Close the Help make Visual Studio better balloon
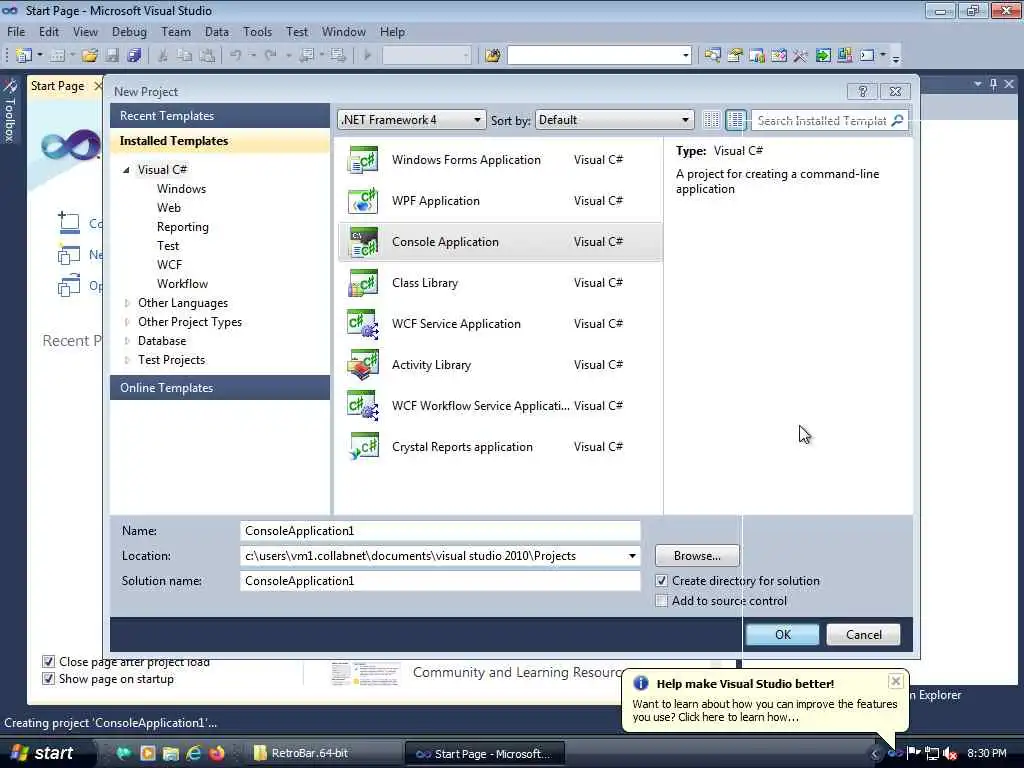Viewport: 1024px width, 768px height. point(895,681)
